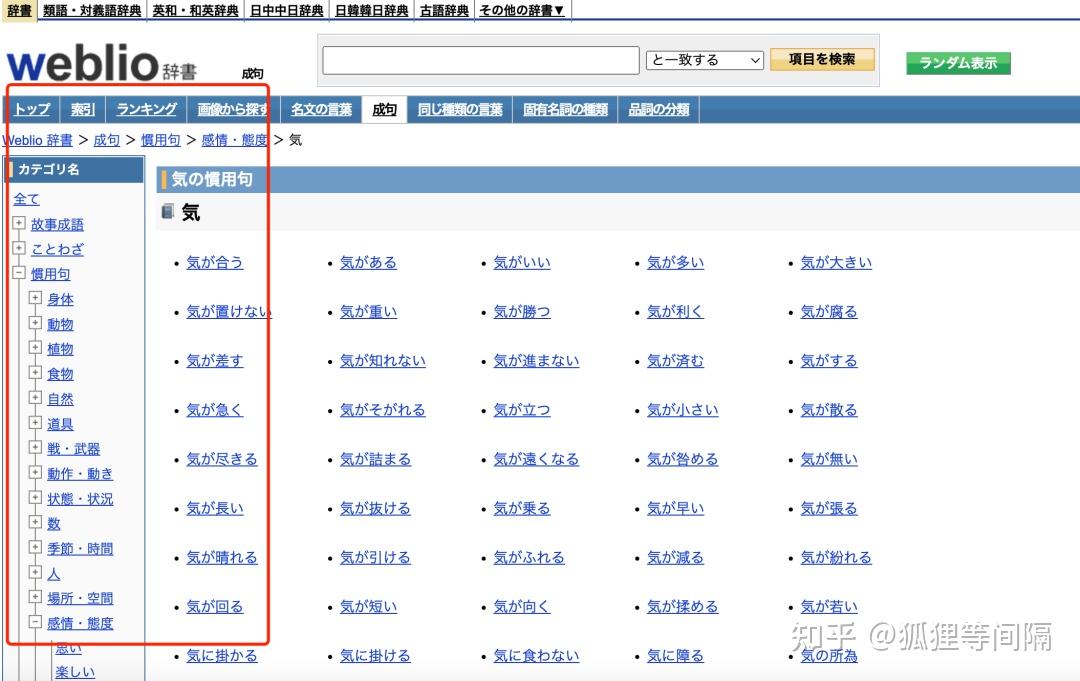Click the Weblio 辞書 breadcrumb link
The width and height of the screenshot is (1080, 681).
point(37,140)
